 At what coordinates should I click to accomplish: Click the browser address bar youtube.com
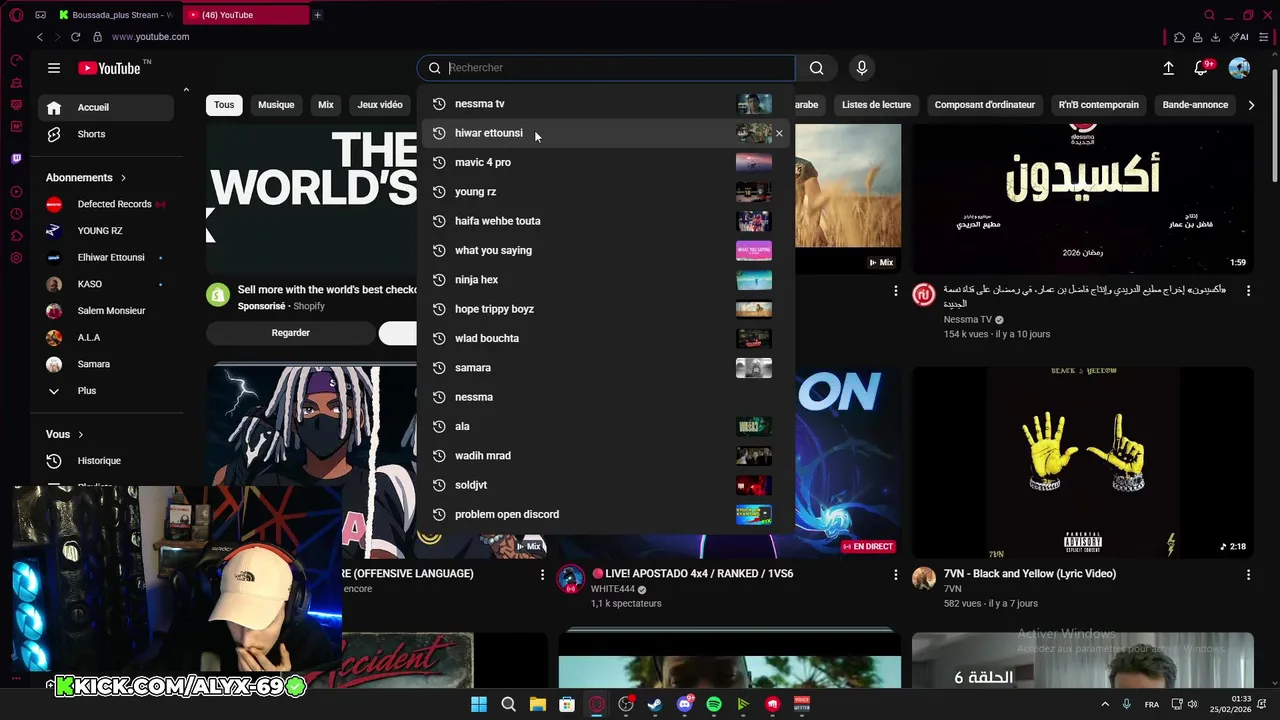[x=150, y=37]
